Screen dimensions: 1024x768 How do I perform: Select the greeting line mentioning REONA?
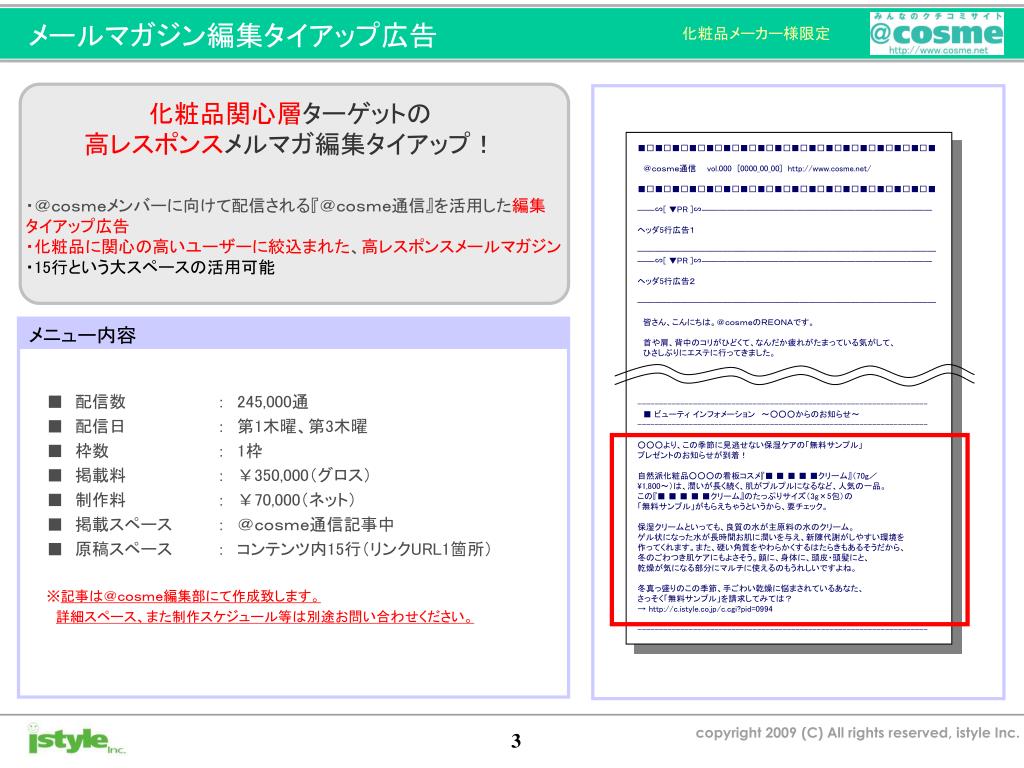(x=728, y=322)
